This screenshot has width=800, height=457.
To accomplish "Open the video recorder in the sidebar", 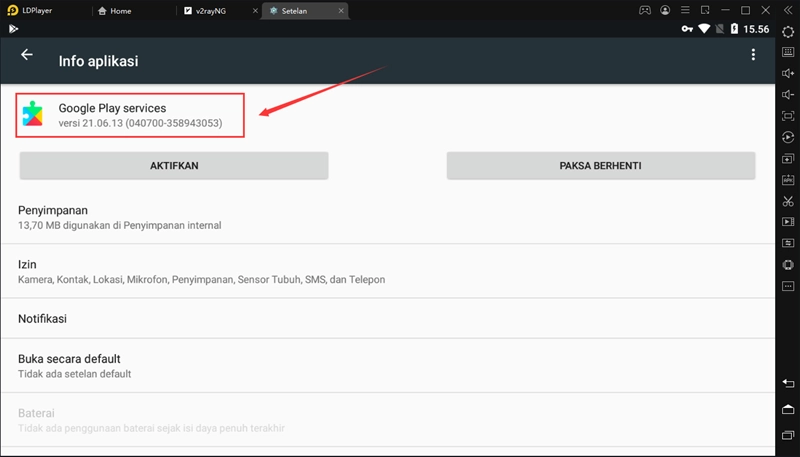I will (x=788, y=222).
